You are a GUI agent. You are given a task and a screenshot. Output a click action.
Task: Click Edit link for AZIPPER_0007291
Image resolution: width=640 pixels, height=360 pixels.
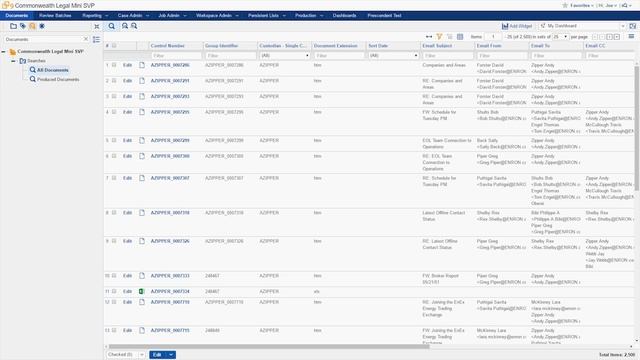(x=127, y=81)
